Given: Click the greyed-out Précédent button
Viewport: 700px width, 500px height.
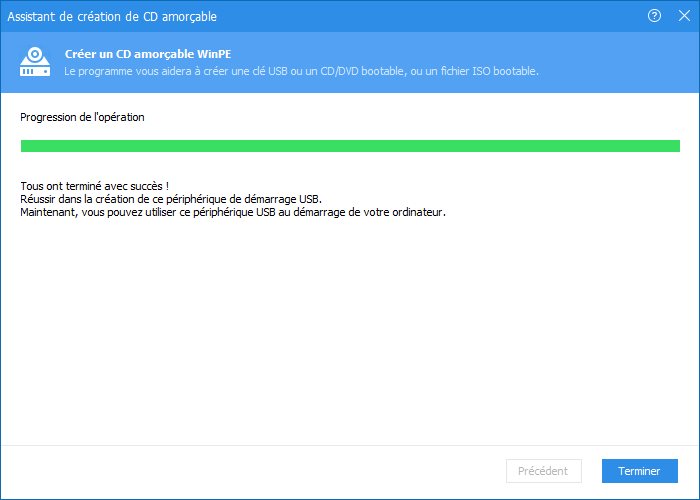Looking at the screenshot, I should [543, 471].
